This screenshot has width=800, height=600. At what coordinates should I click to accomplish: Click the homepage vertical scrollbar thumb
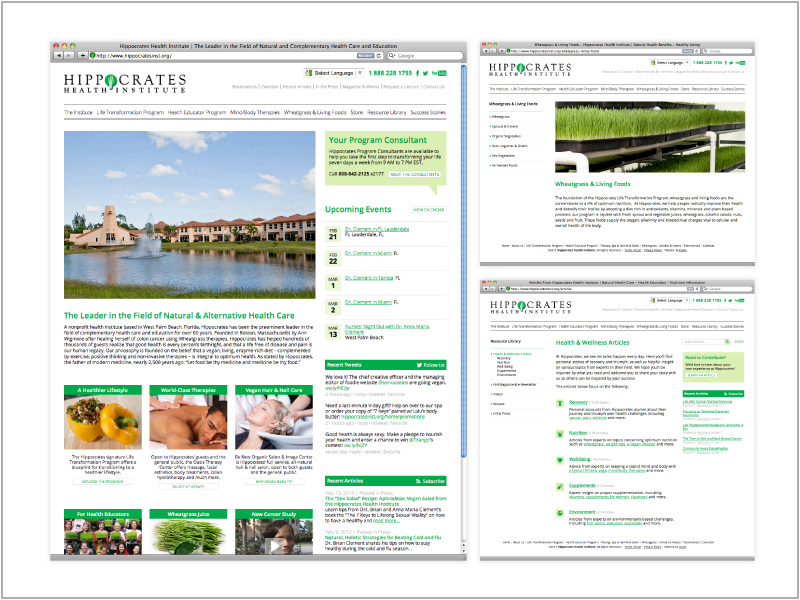point(463,260)
